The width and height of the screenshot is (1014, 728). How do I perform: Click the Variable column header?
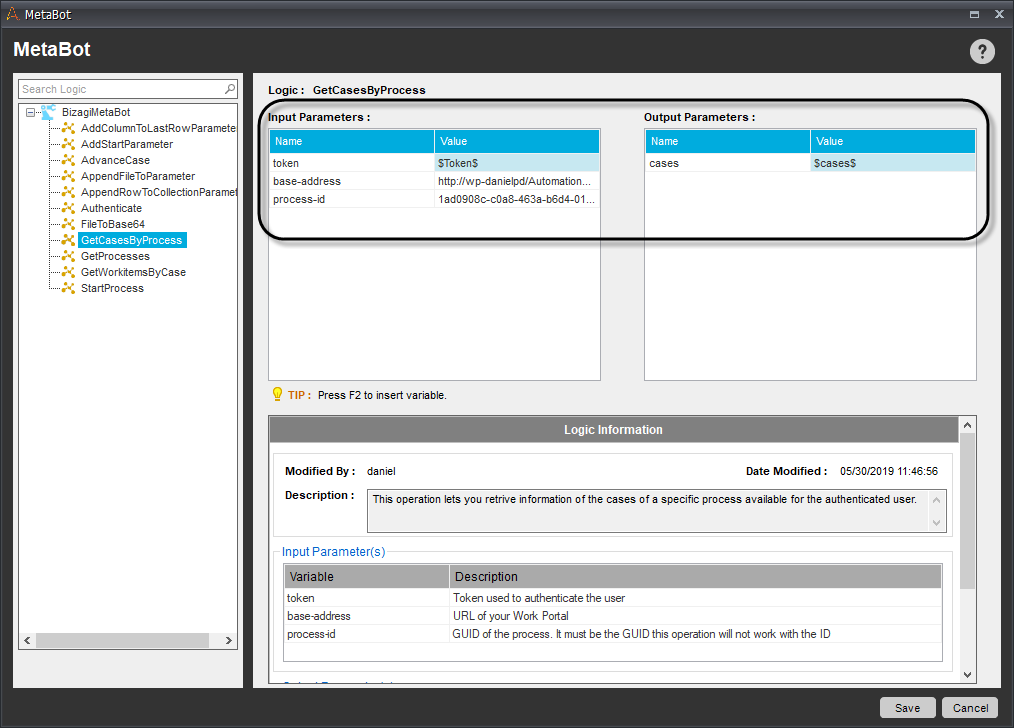pyautogui.click(x=367, y=576)
